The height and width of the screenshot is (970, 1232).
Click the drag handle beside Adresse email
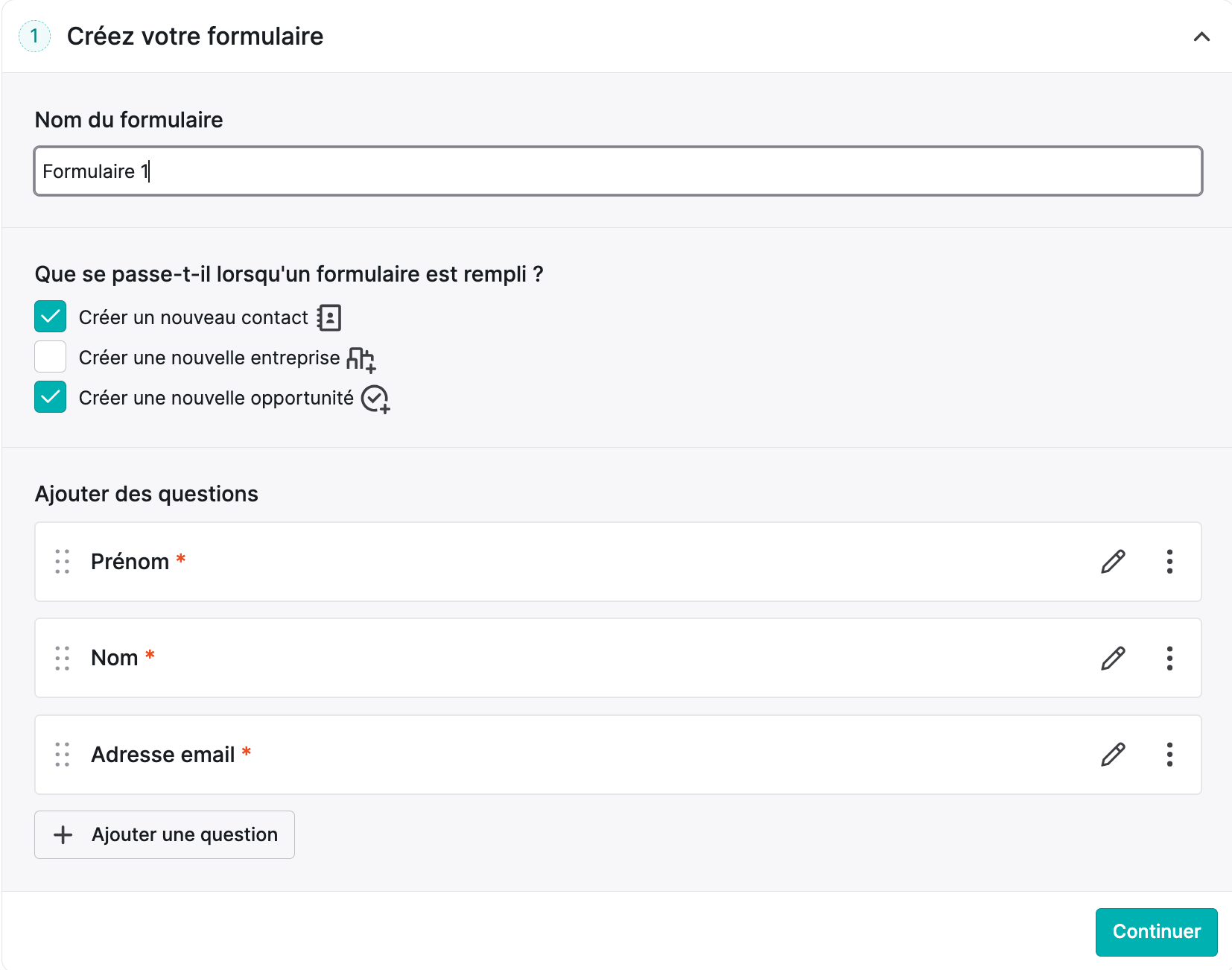(x=63, y=755)
